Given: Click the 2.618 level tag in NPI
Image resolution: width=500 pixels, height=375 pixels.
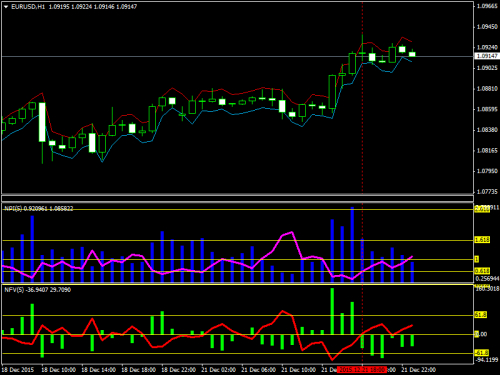Looking at the screenshot, I should tap(482, 209).
